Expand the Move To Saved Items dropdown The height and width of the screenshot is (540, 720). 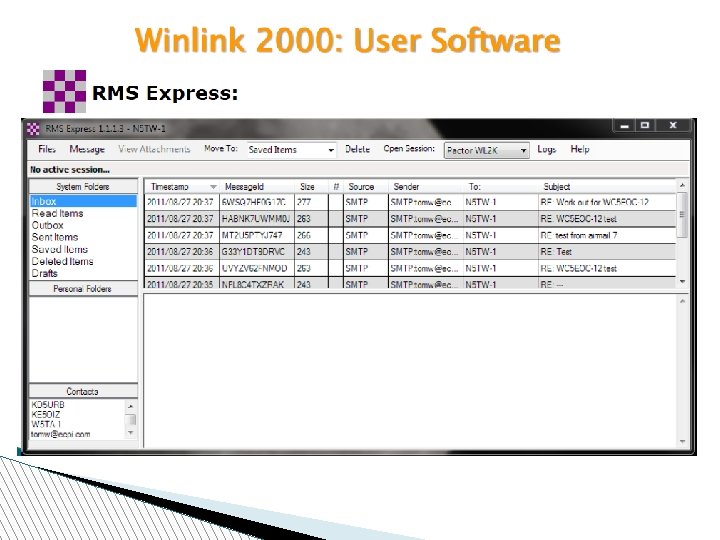pyautogui.click(x=331, y=150)
